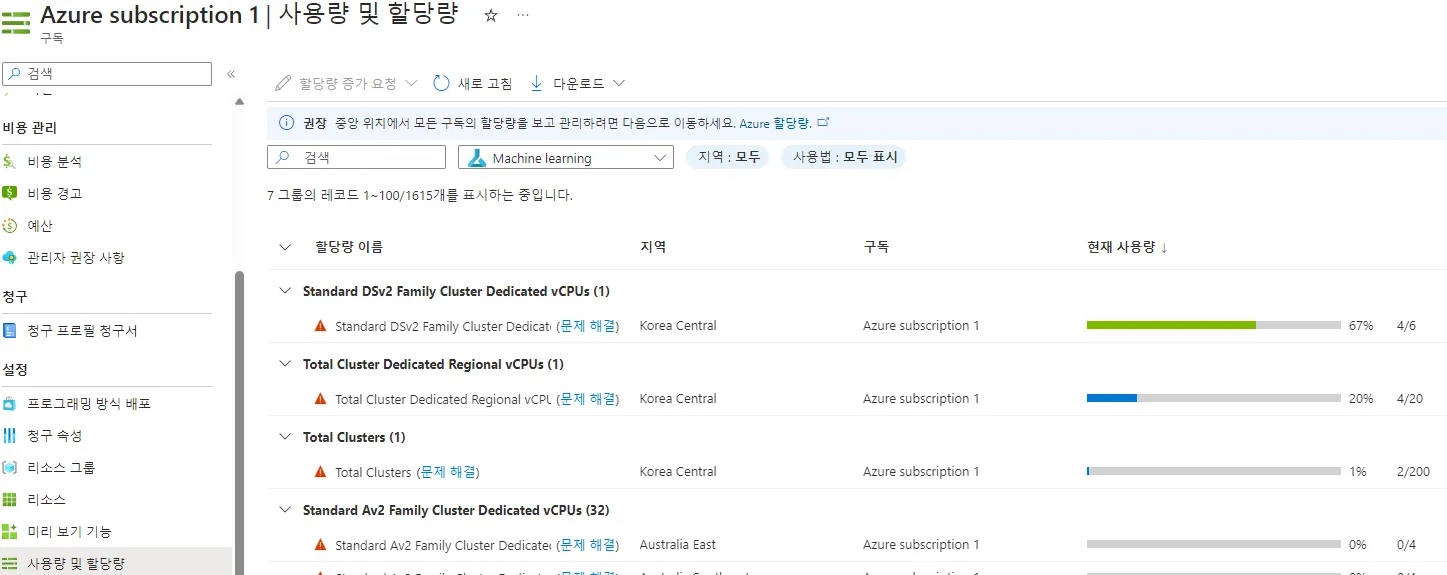Click the 비용 경고 sidebar icon
This screenshot has width=1447, height=575.
[x=10, y=193]
